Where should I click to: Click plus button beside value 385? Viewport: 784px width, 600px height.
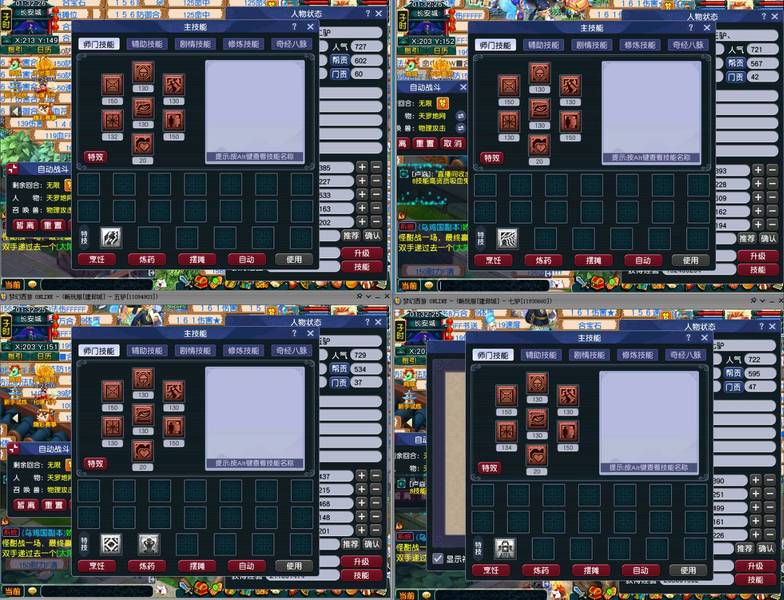click(x=362, y=167)
